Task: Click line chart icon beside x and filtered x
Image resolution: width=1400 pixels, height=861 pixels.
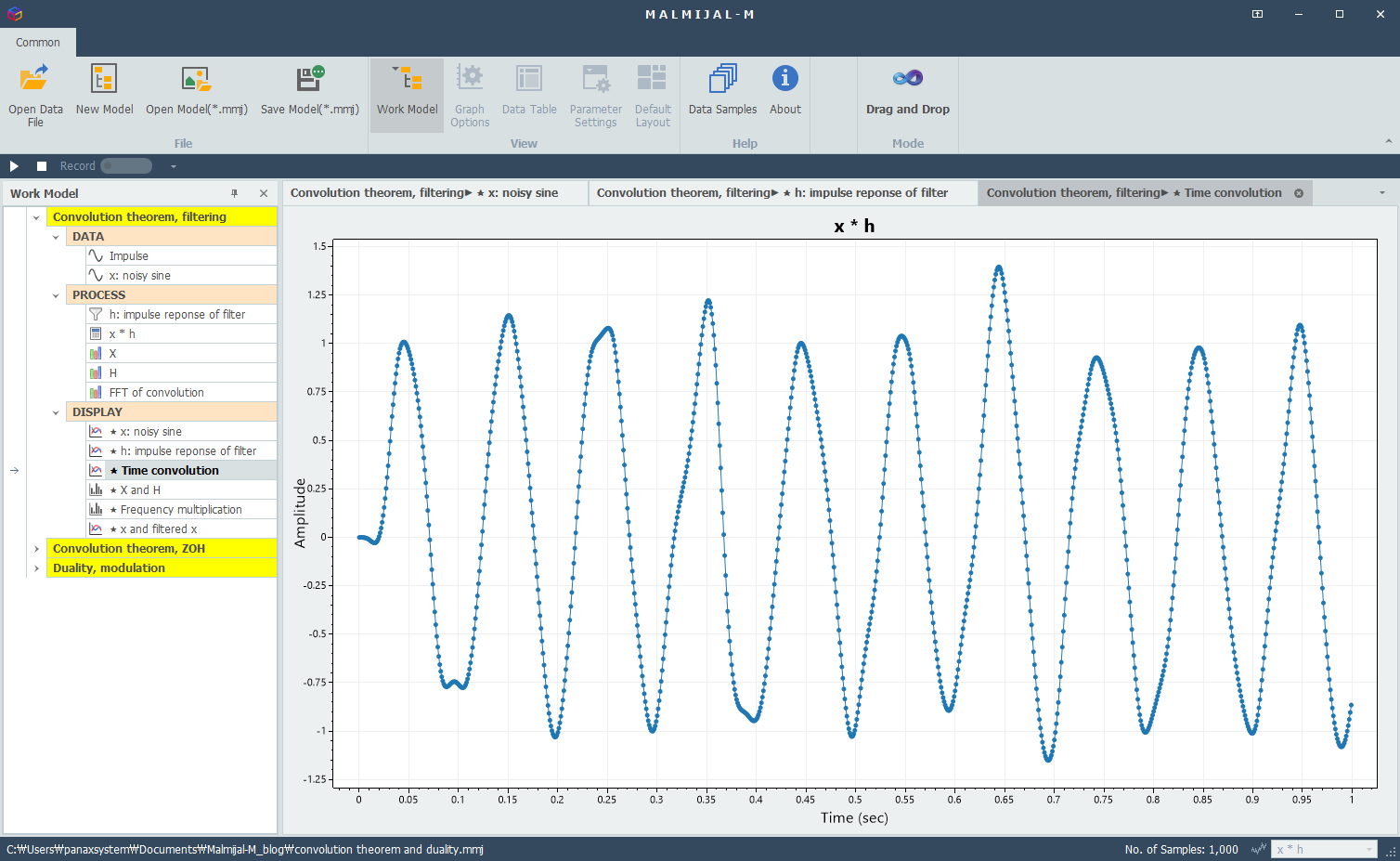Action: [96, 528]
